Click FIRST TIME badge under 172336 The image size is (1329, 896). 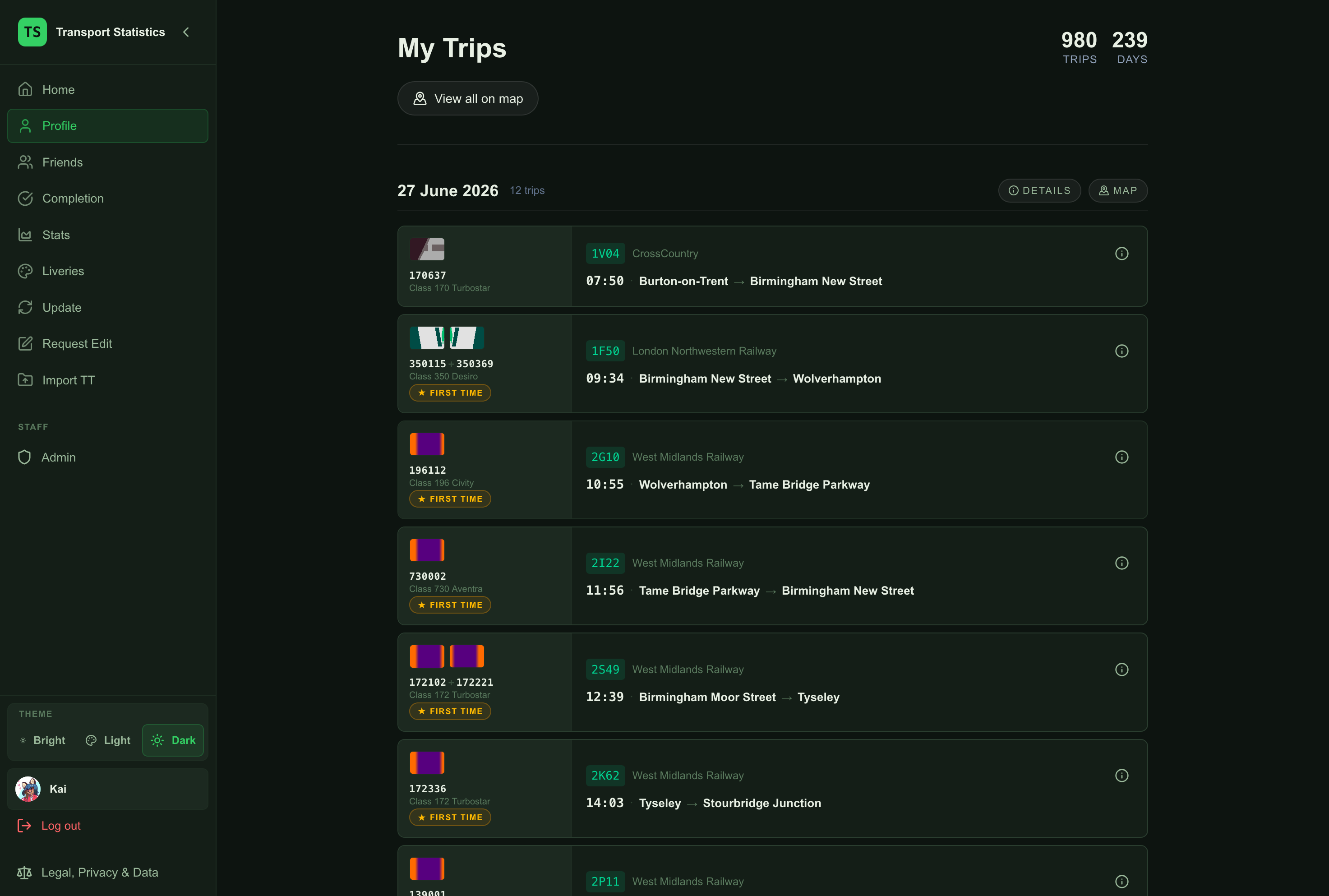450,817
